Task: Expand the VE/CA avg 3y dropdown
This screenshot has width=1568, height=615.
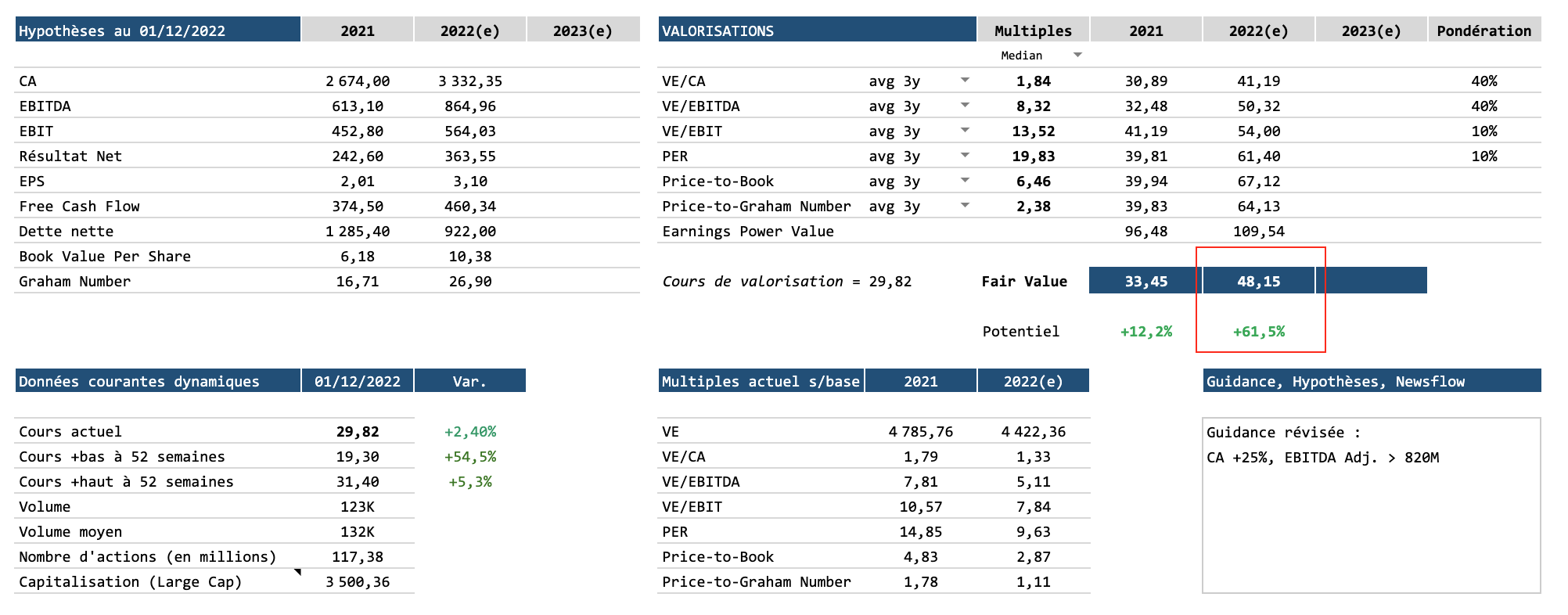Action: coord(965,80)
